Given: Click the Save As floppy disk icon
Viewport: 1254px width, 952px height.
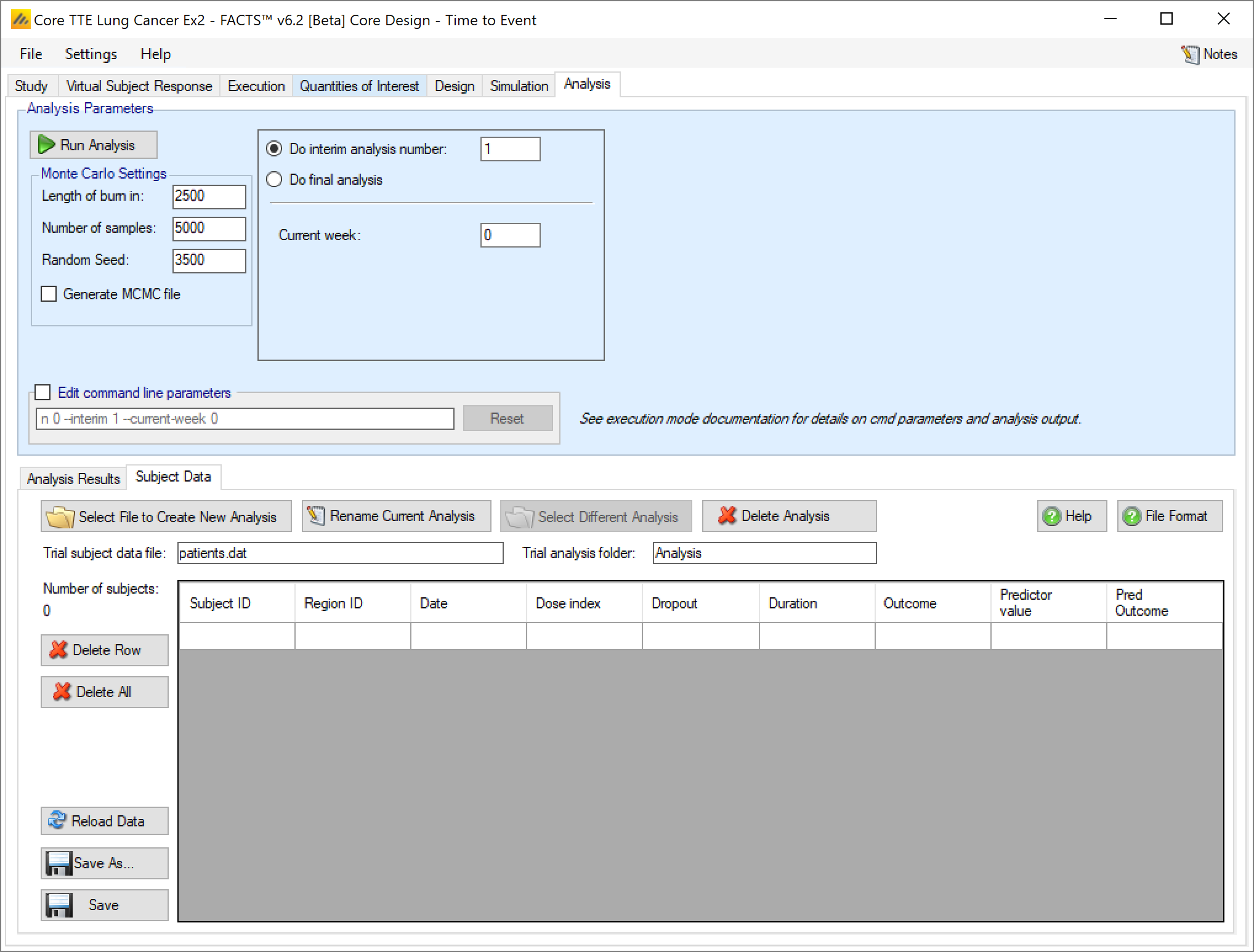Looking at the screenshot, I should point(59,863).
